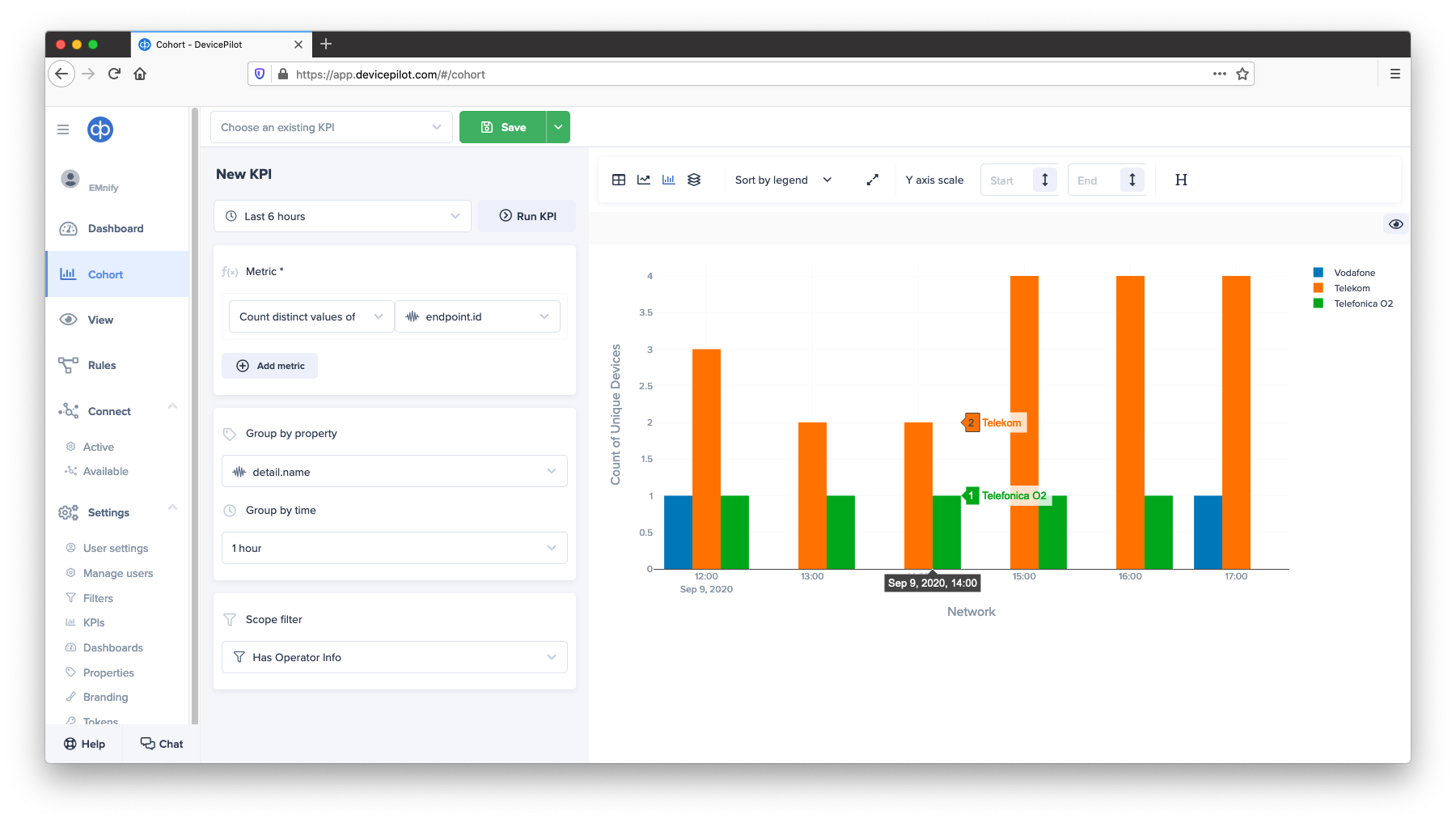The image size is (1456, 823).
Task: Toggle Telekom legend color swatch
Action: point(1318,288)
